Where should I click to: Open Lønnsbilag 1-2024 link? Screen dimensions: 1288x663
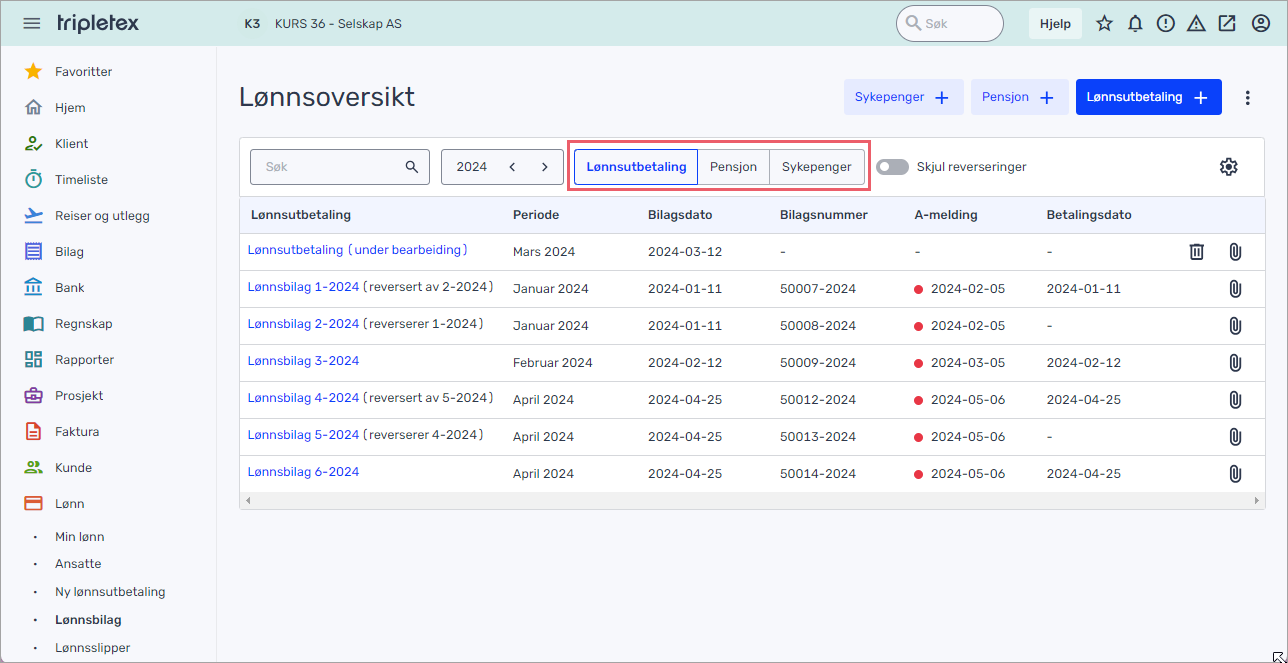point(303,287)
